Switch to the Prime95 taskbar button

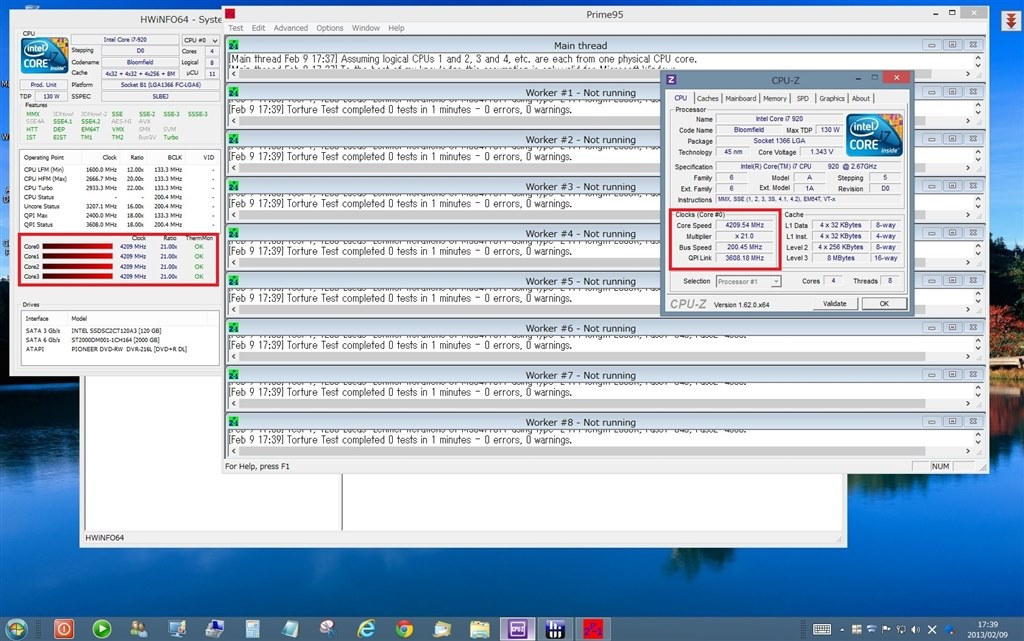592,629
